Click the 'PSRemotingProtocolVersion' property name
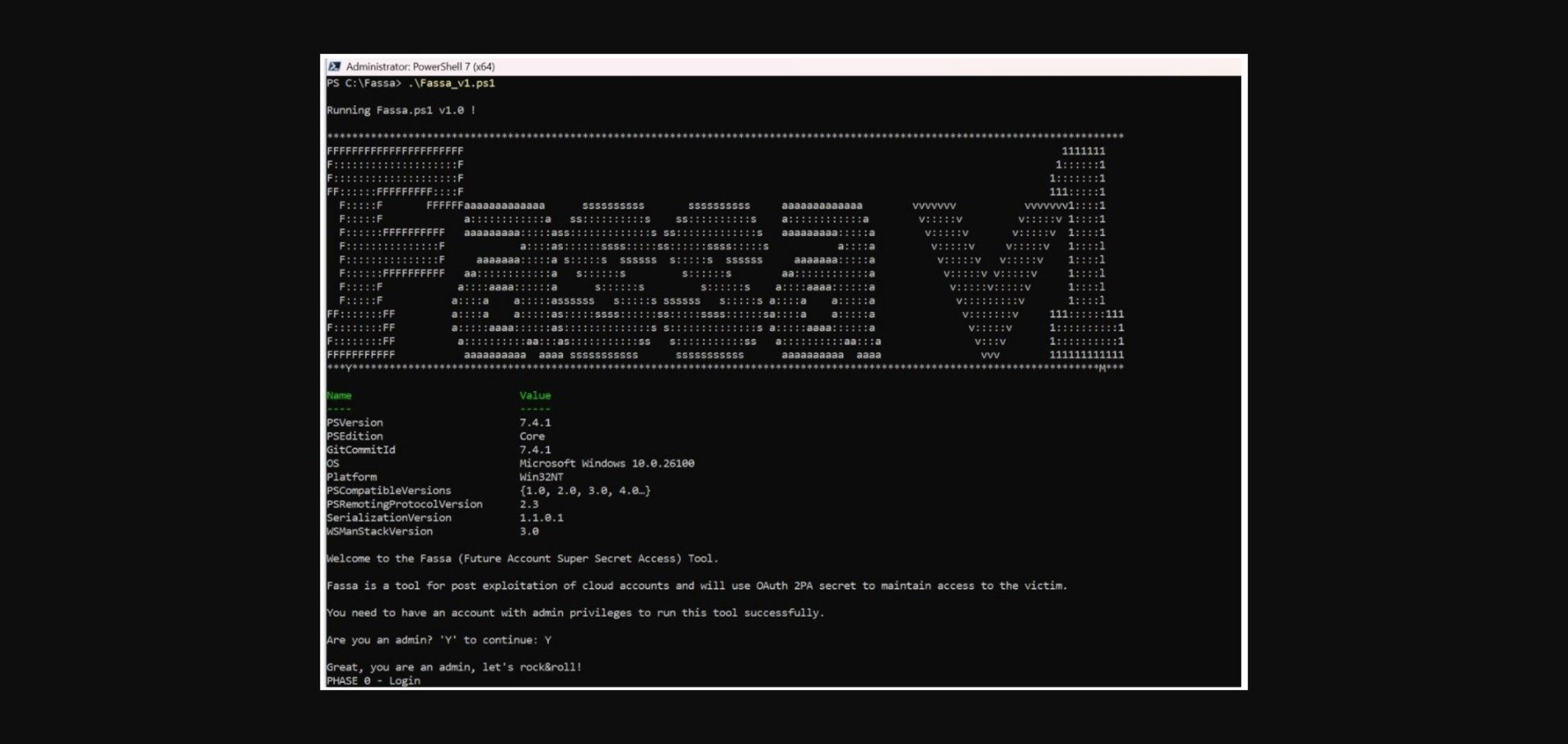The height and width of the screenshot is (744, 1568). (405, 504)
